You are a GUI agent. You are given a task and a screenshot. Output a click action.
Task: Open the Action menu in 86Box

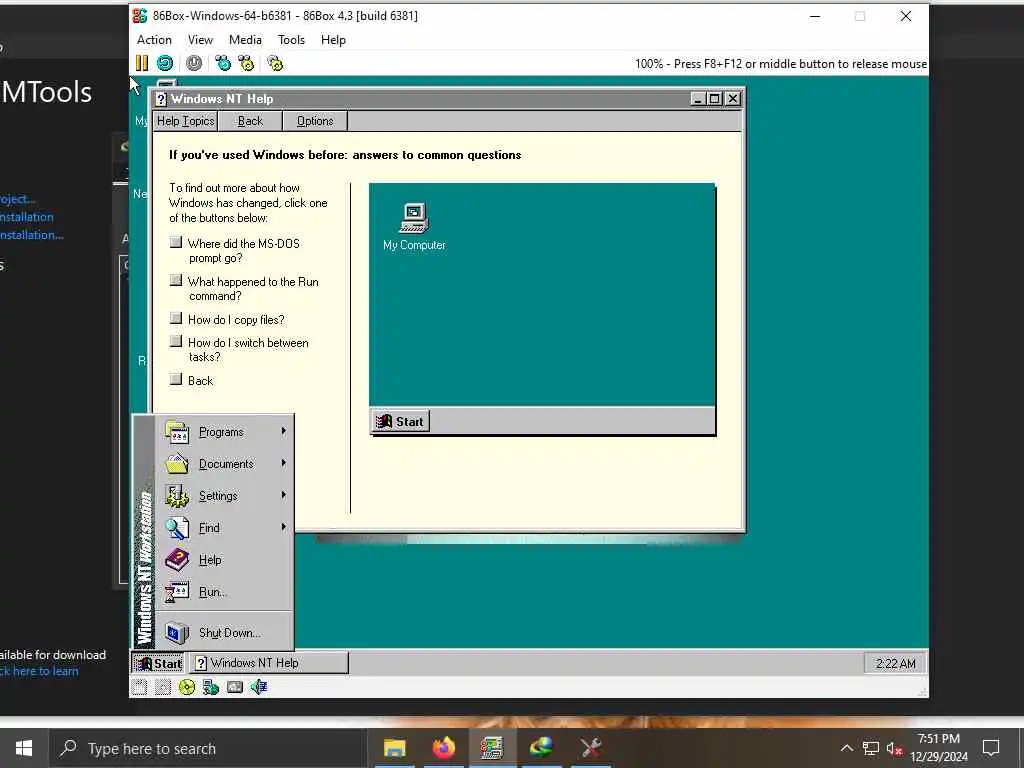click(x=154, y=40)
